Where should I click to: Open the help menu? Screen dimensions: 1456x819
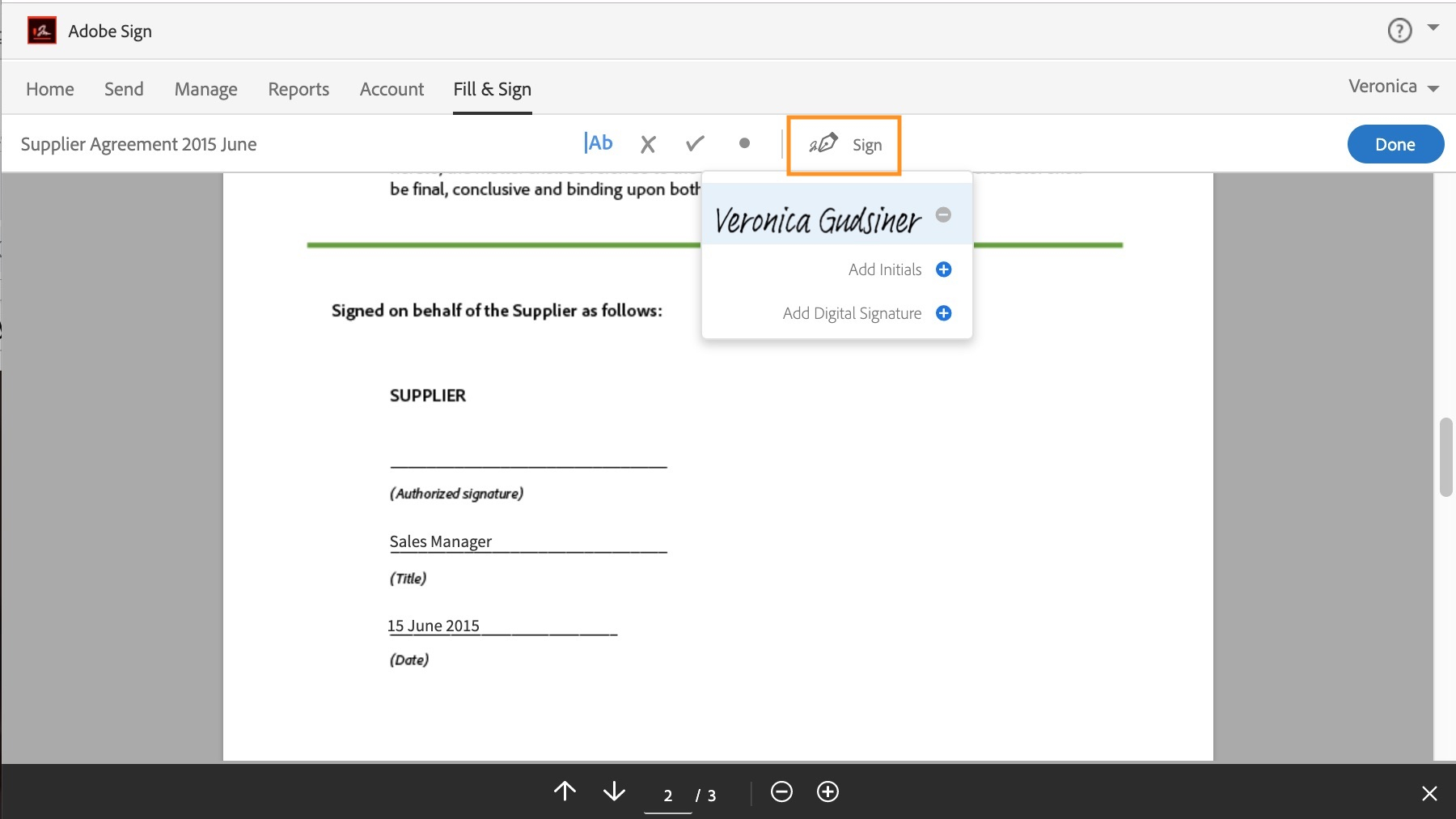1399,30
